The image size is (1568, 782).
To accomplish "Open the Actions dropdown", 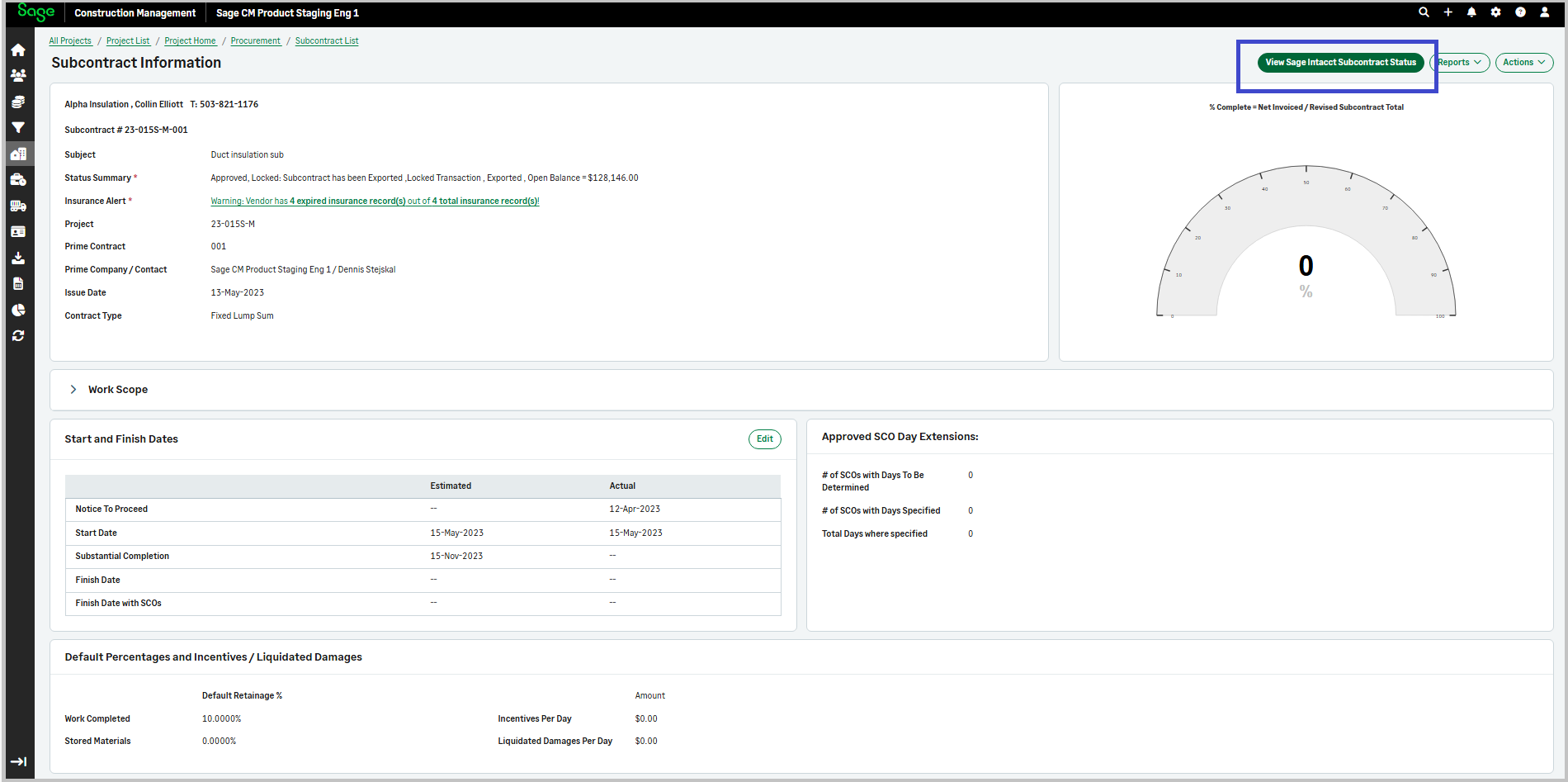I will pyautogui.click(x=1523, y=63).
